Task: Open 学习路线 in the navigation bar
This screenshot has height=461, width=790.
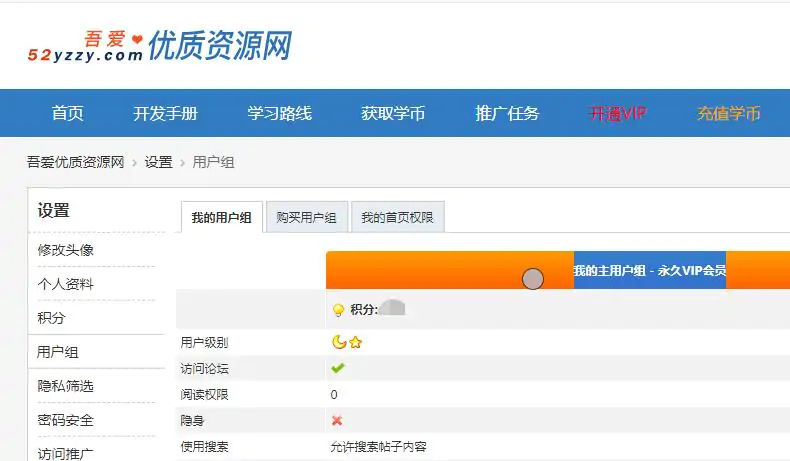Action: point(279,113)
